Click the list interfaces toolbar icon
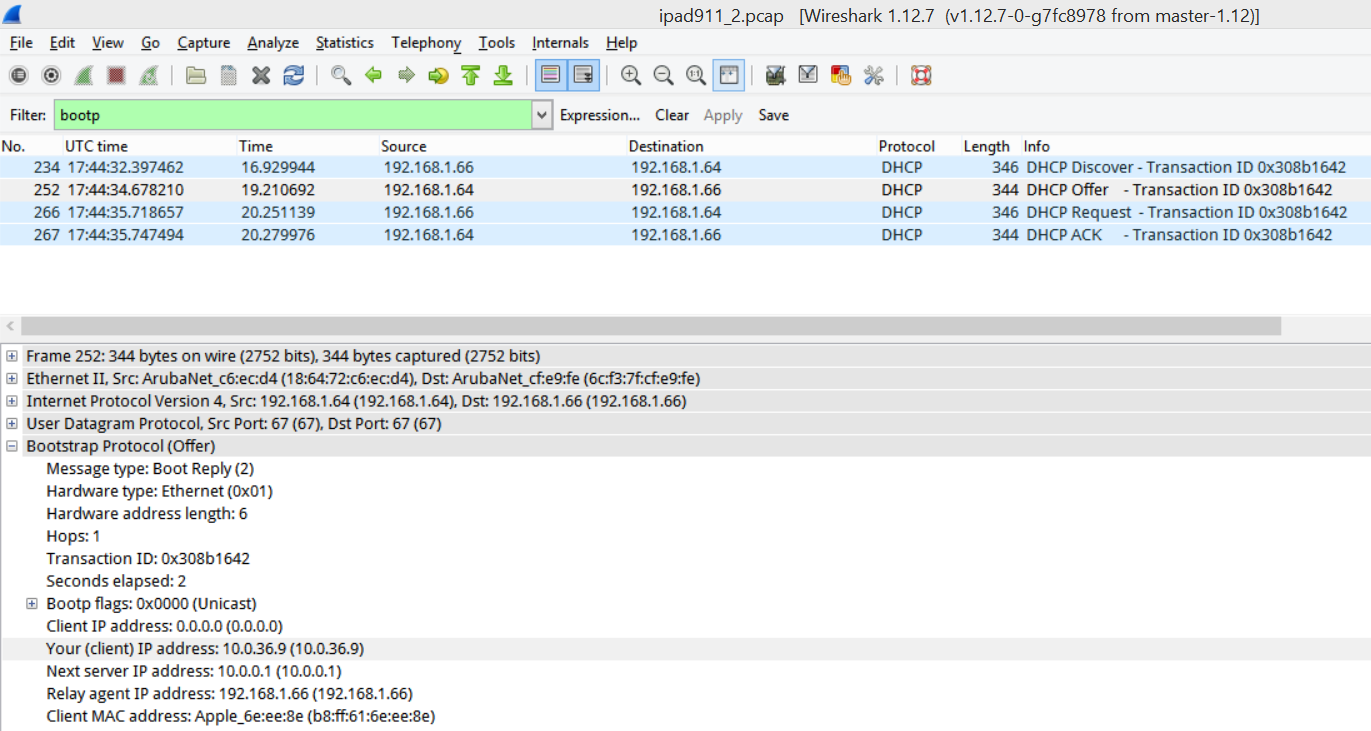This screenshot has height=731, width=1371. (19, 76)
